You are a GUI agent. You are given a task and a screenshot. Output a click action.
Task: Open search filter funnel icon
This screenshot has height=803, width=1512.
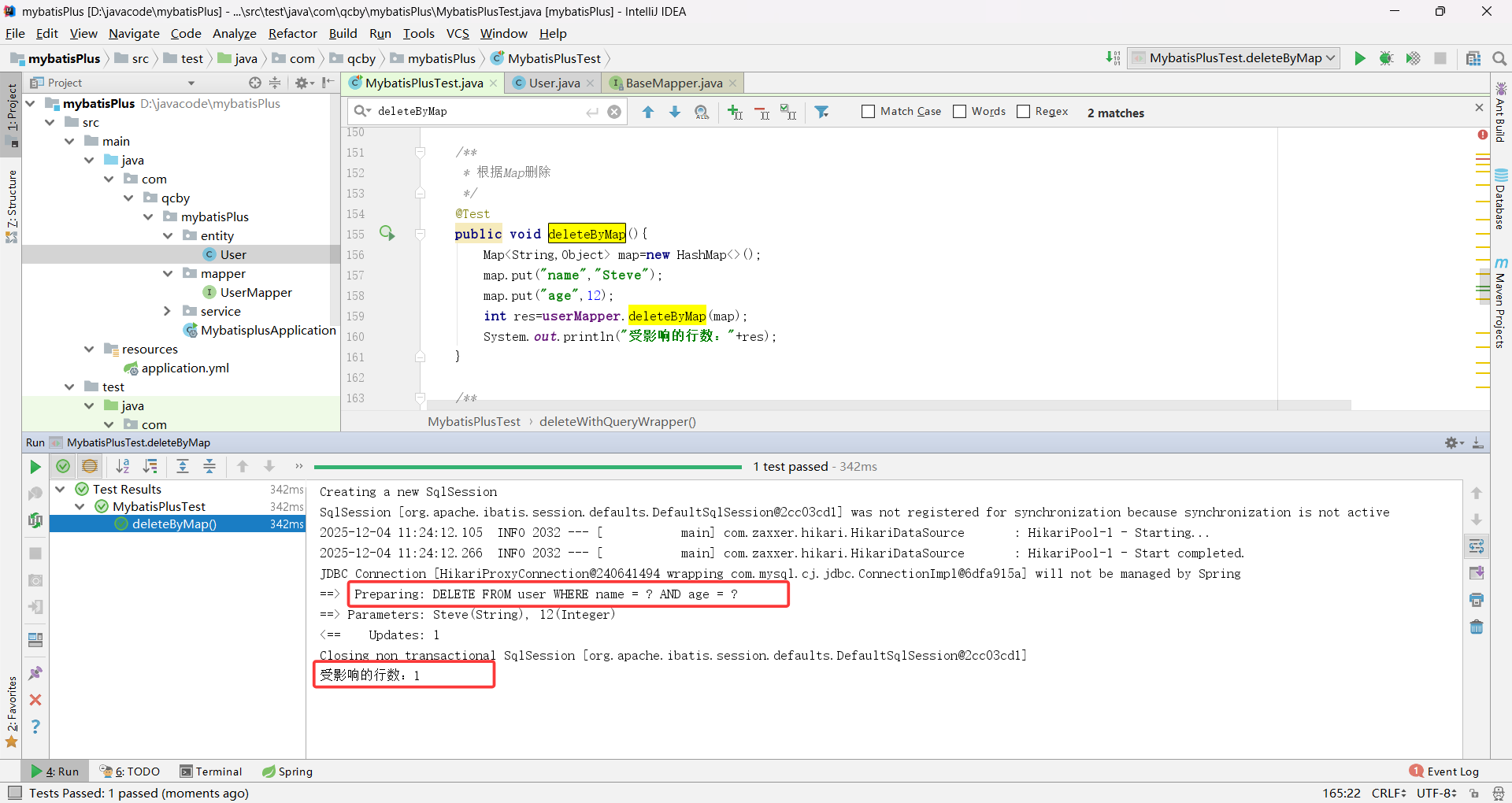click(x=821, y=112)
